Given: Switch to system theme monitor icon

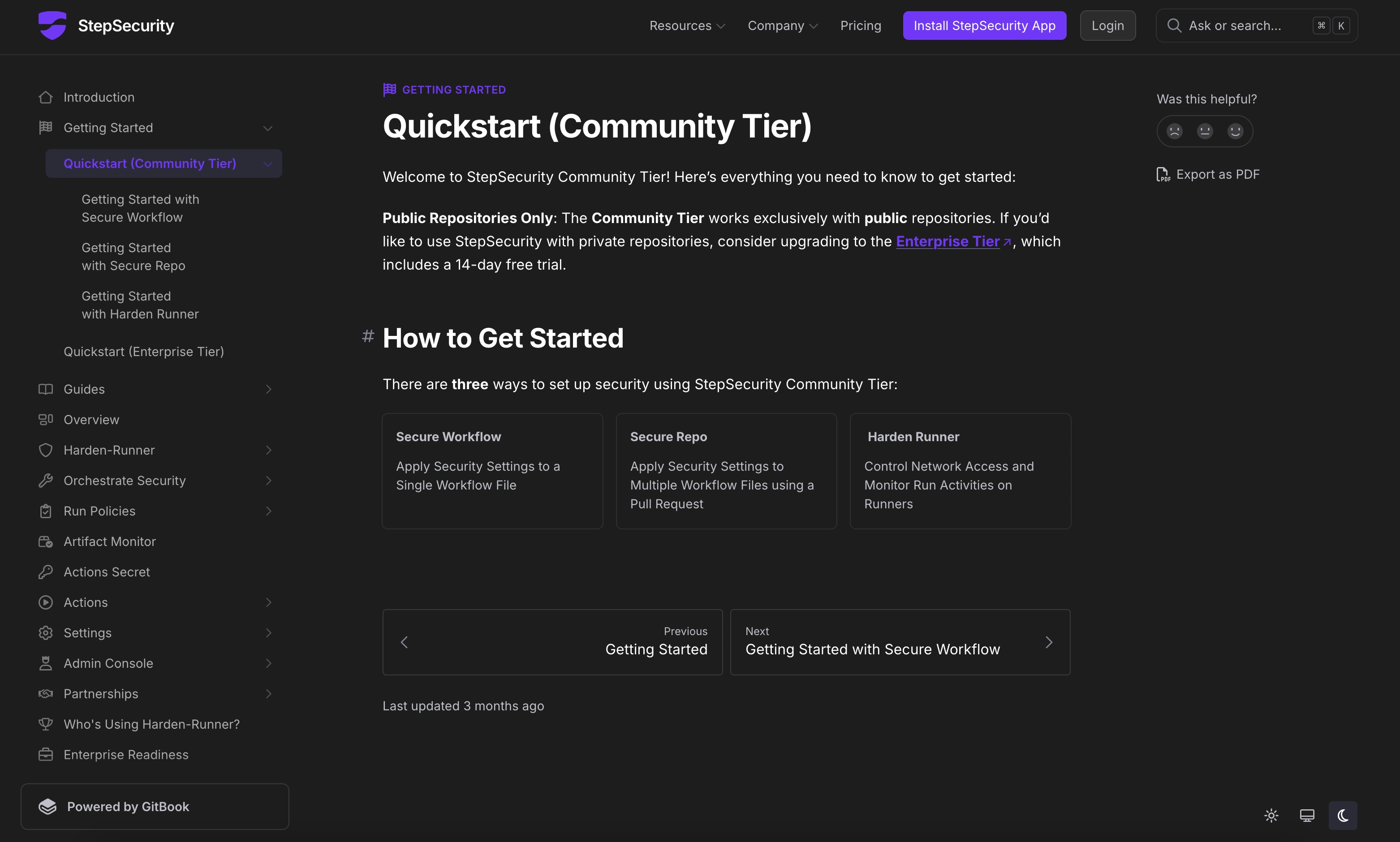Looking at the screenshot, I should pos(1307,815).
